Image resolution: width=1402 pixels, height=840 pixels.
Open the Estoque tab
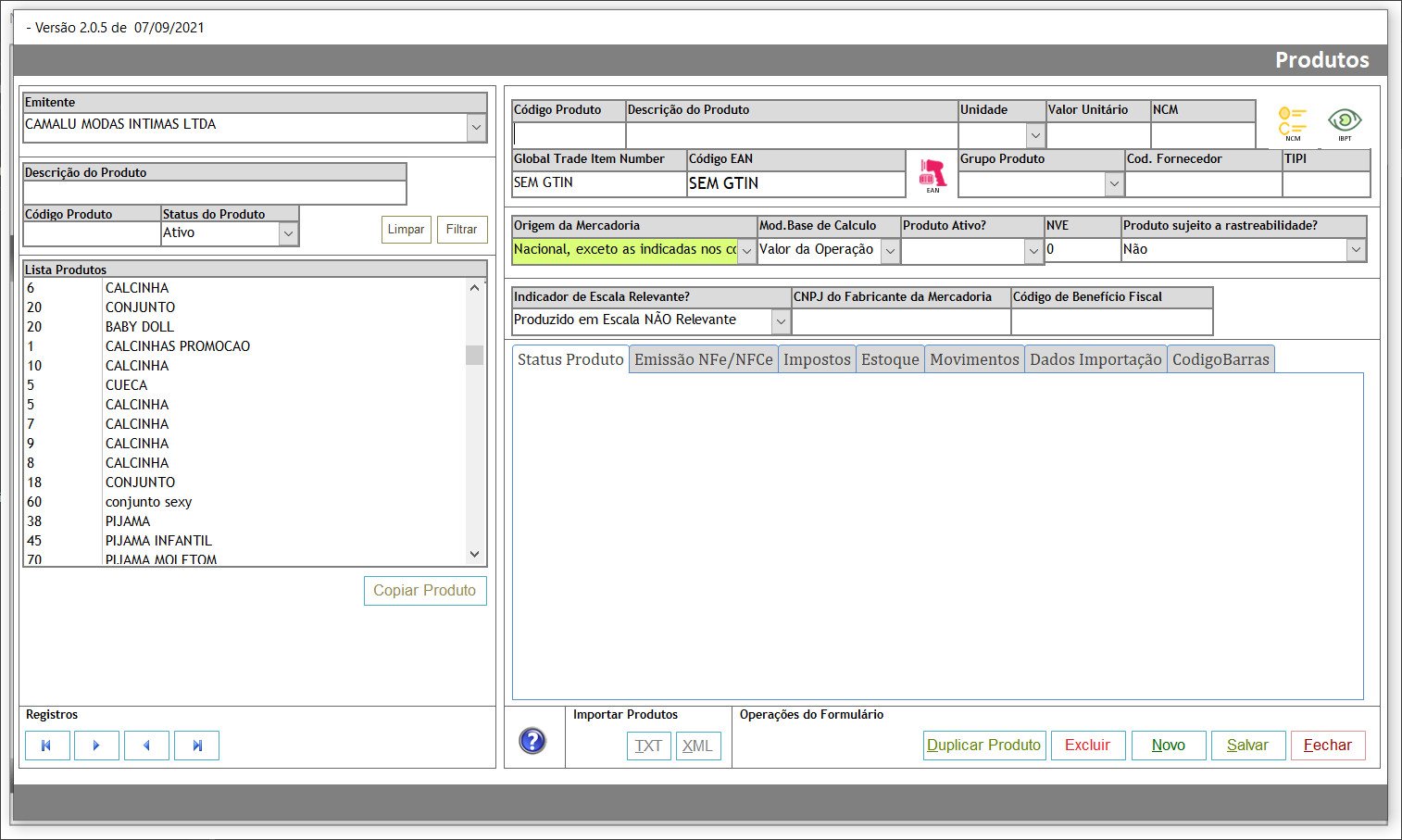pyautogui.click(x=889, y=359)
